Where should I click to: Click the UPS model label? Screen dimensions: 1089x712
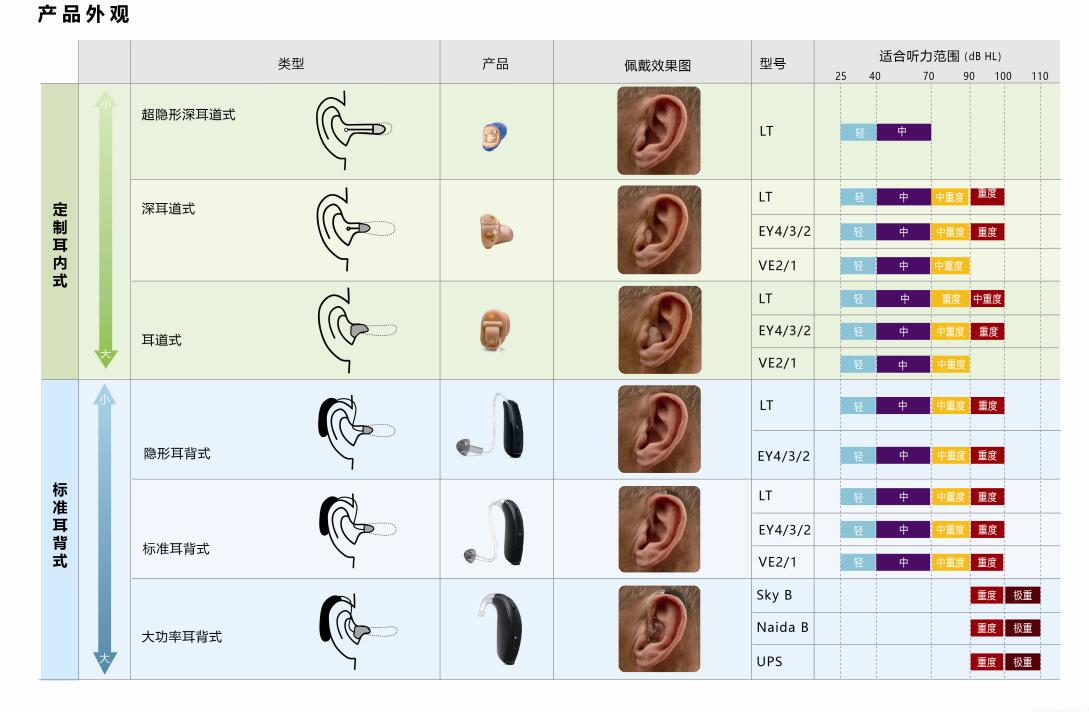tap(769, 662)
